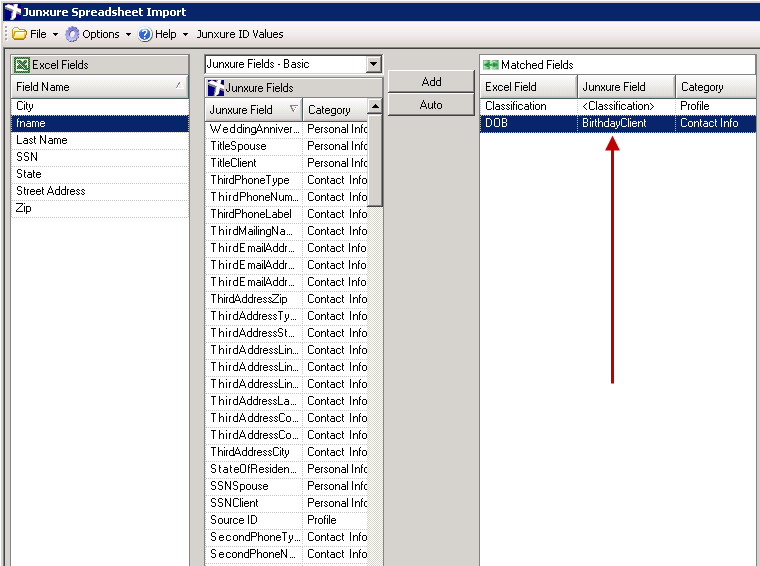760x566 pixels.
Task: Select TitleSpouse in Junxure Fields
Action: tap(286, 146)
